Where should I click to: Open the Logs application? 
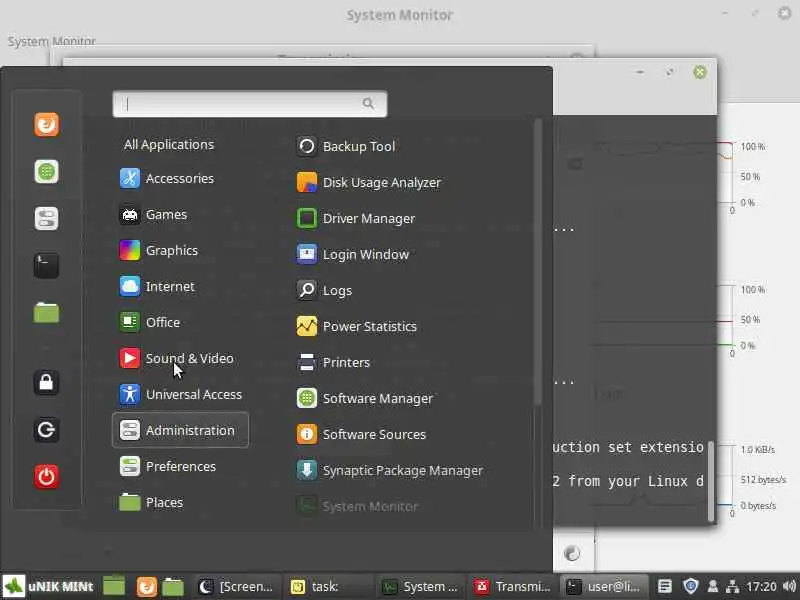(324, 290)
